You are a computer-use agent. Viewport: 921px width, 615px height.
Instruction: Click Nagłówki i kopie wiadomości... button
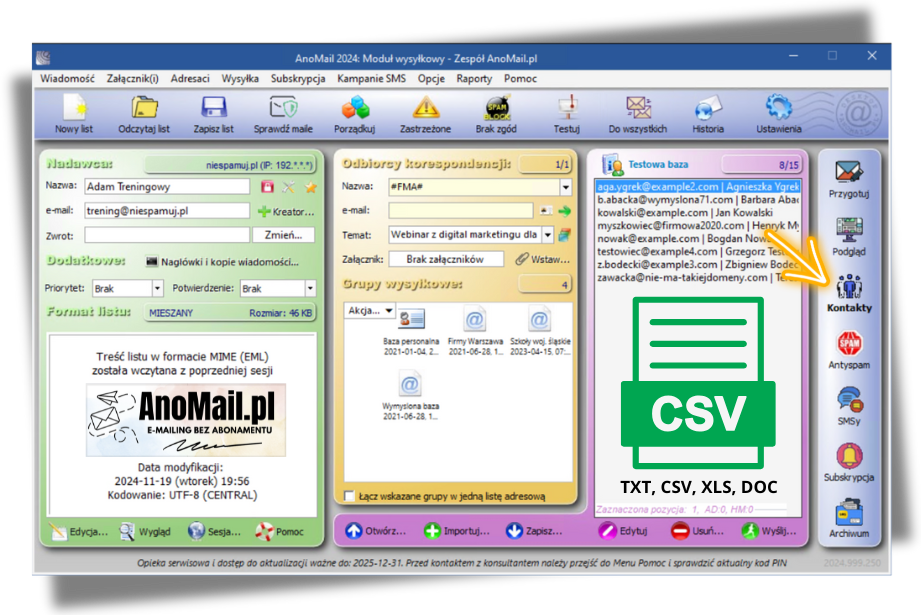pos(222,262)
